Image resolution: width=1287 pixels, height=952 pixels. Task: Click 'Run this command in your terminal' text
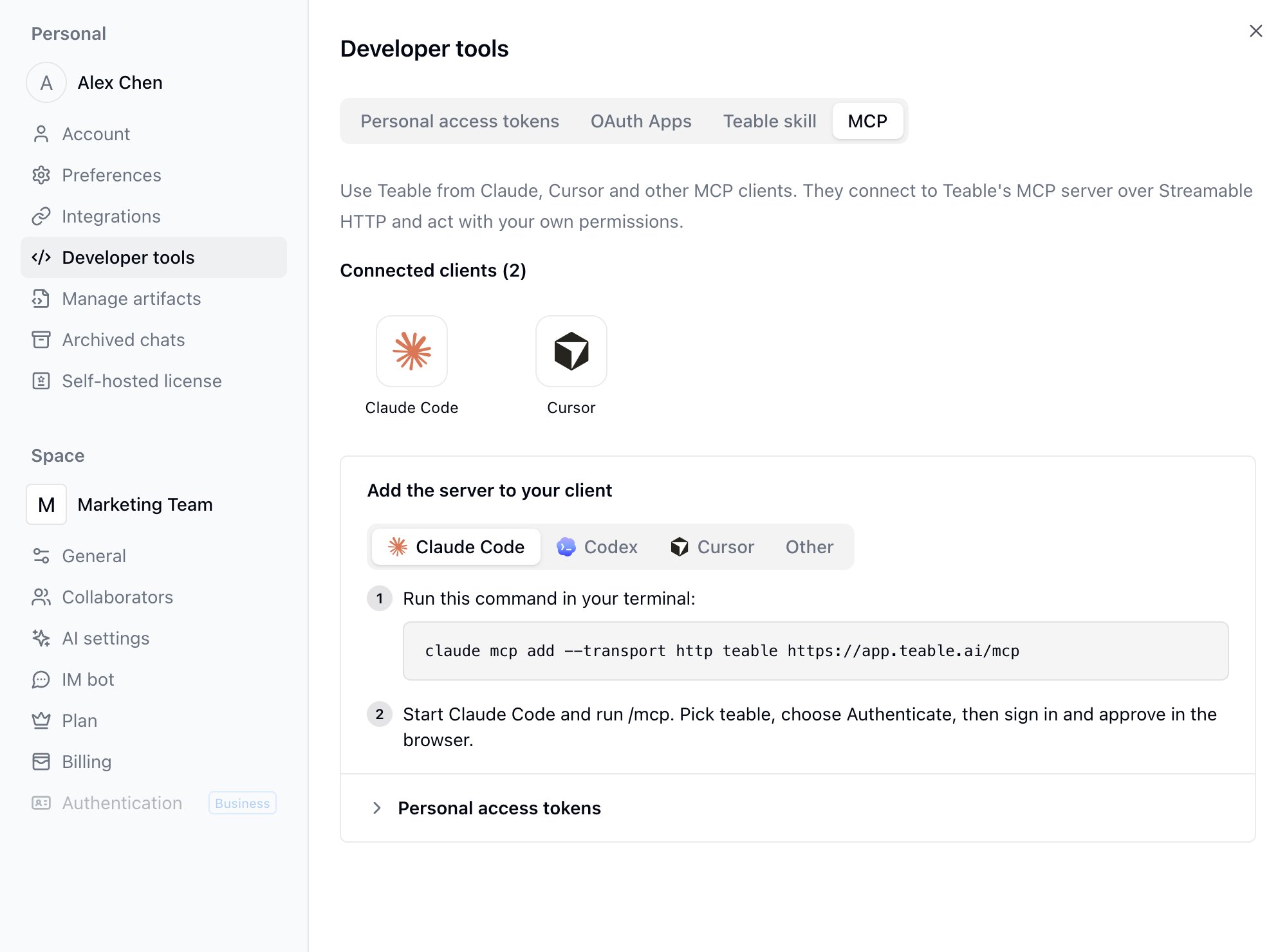pyautogui.click(x=549, y=598)
